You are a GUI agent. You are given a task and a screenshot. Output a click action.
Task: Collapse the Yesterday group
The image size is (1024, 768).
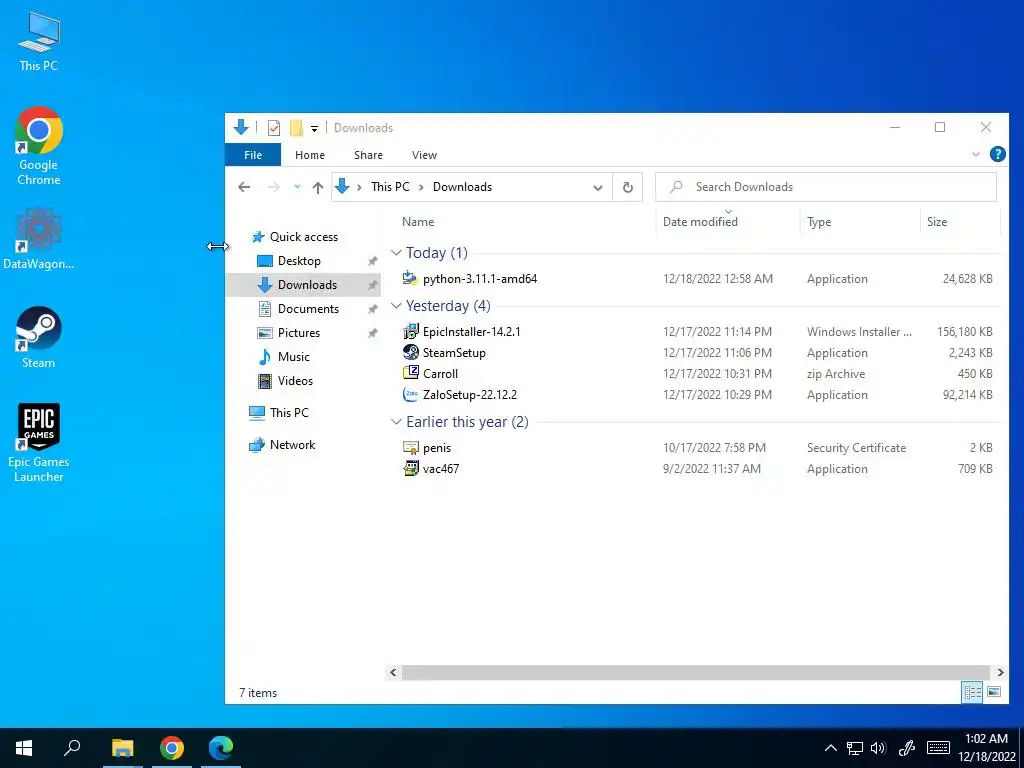(396, 306)
